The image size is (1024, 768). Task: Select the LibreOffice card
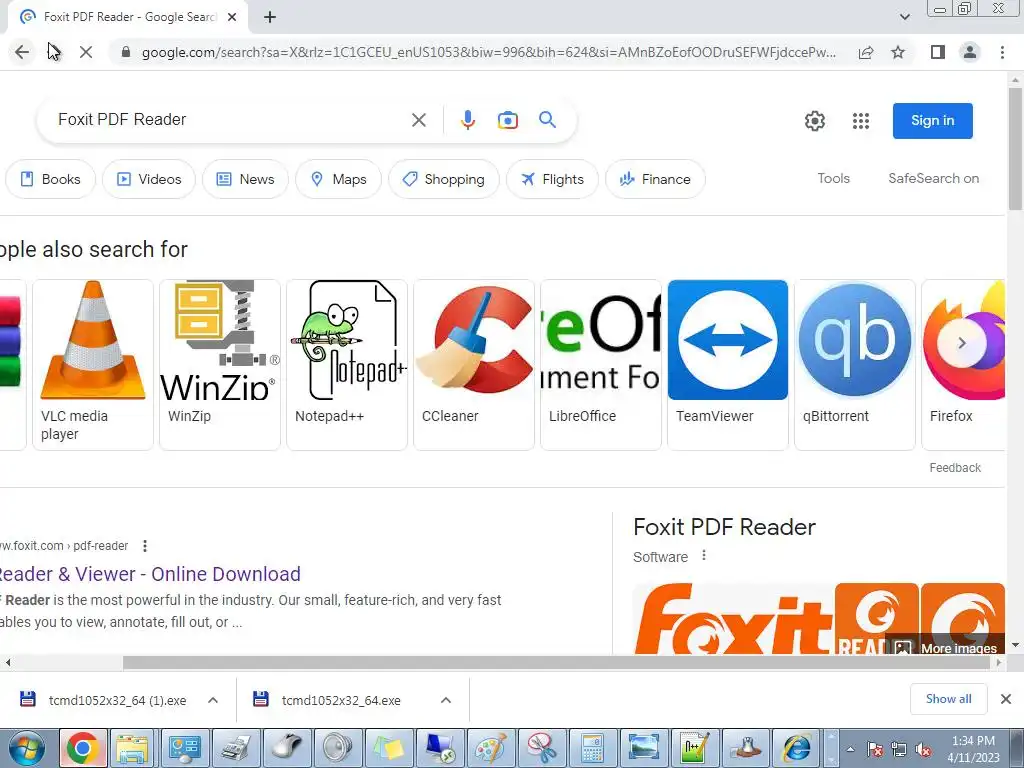(x=601, y=364)
